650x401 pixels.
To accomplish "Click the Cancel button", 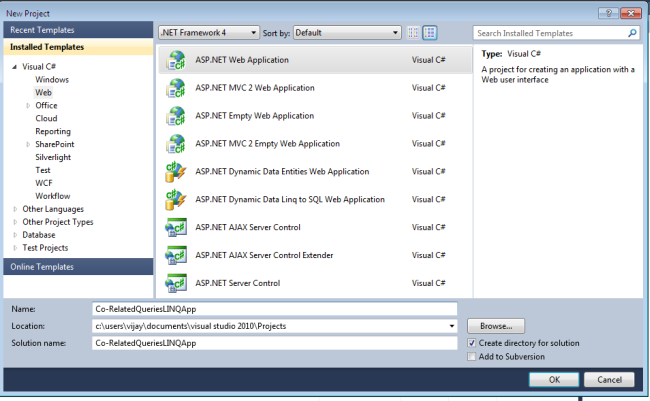I will coord(609,379).
